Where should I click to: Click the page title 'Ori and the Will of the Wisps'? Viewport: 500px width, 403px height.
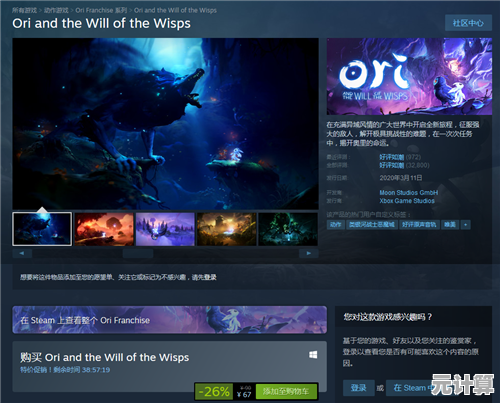coord(102,23)
